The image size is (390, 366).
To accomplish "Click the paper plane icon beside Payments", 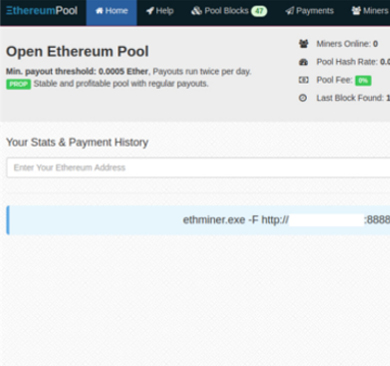I will pos(289,11).
